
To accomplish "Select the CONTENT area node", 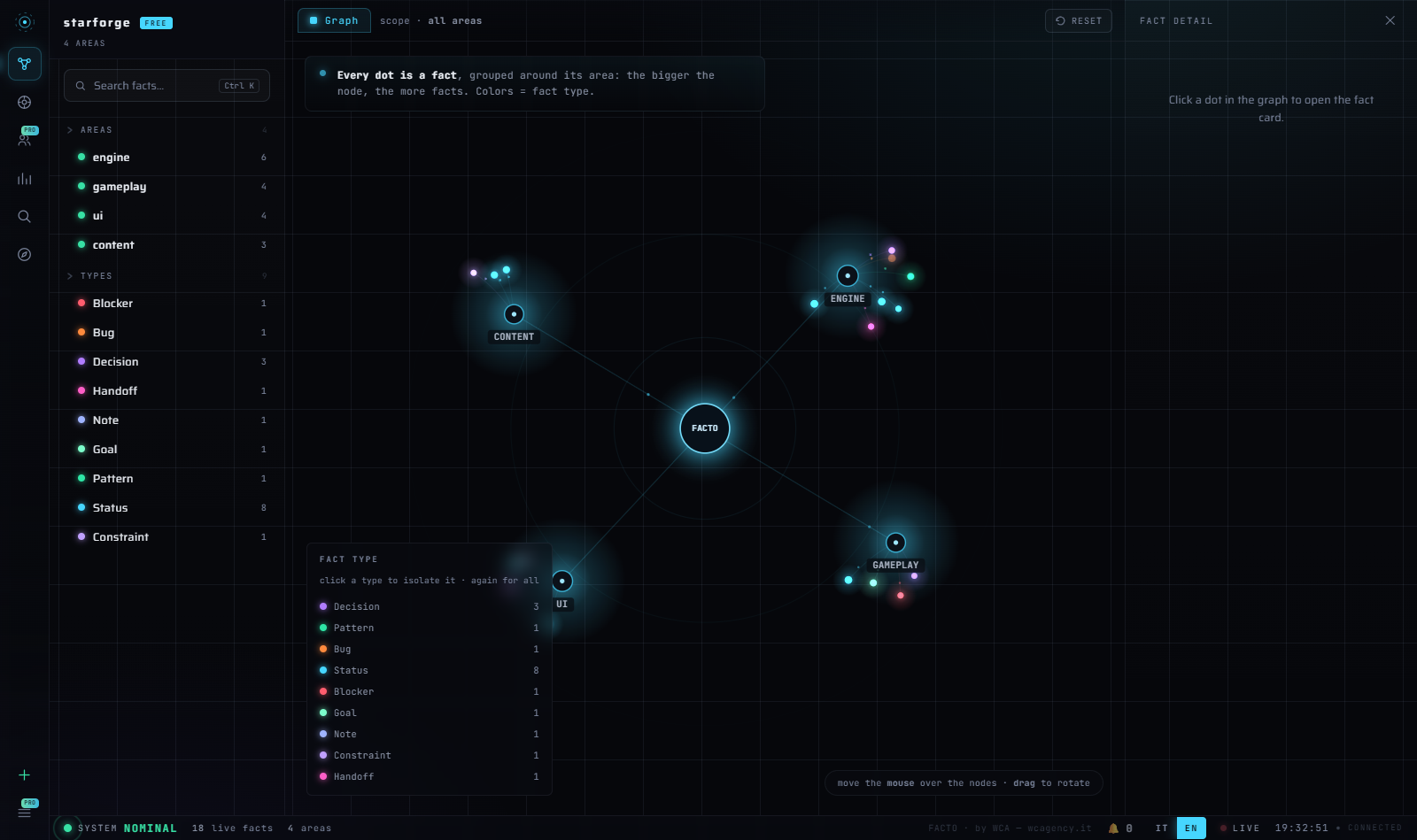I will click(x=514, y=314).
